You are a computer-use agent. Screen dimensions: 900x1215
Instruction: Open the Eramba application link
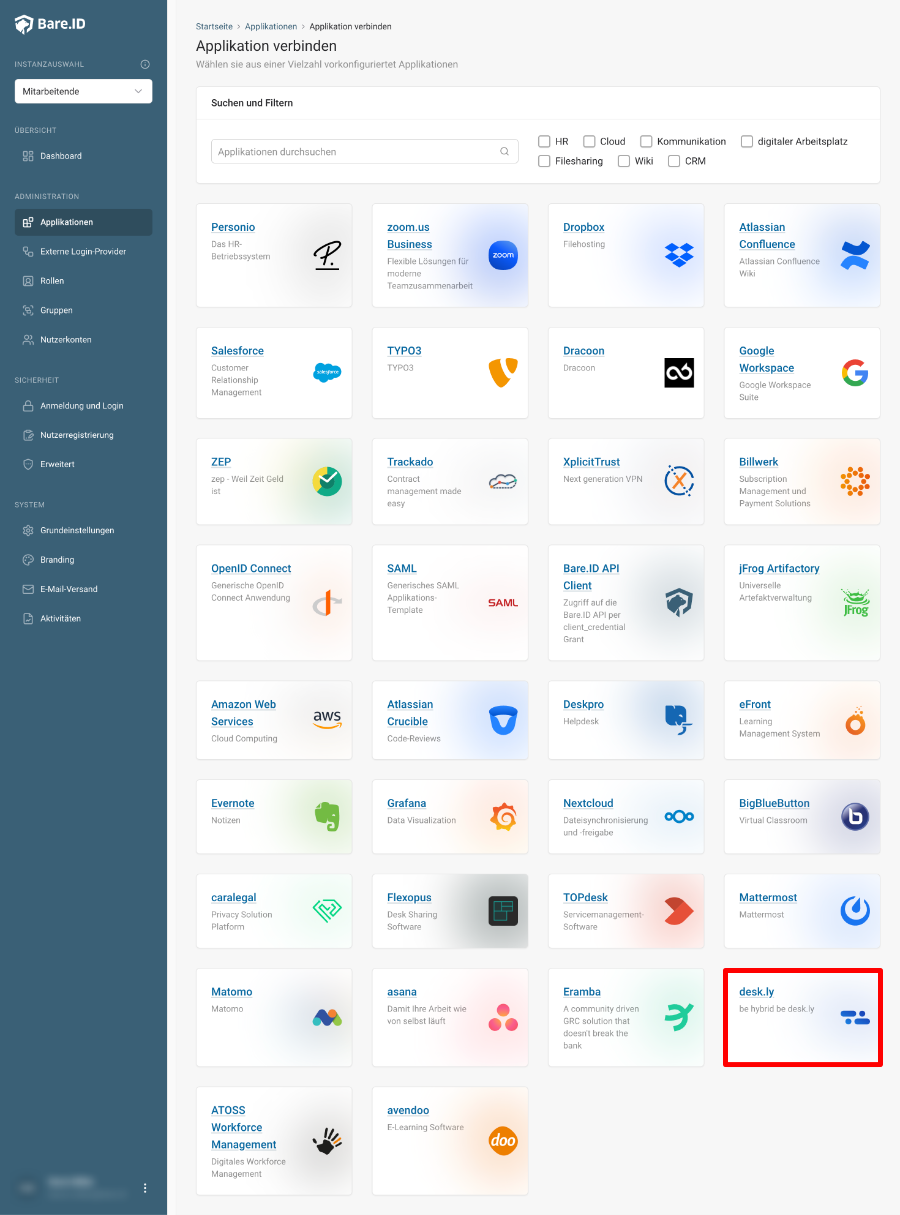point(582,992)
